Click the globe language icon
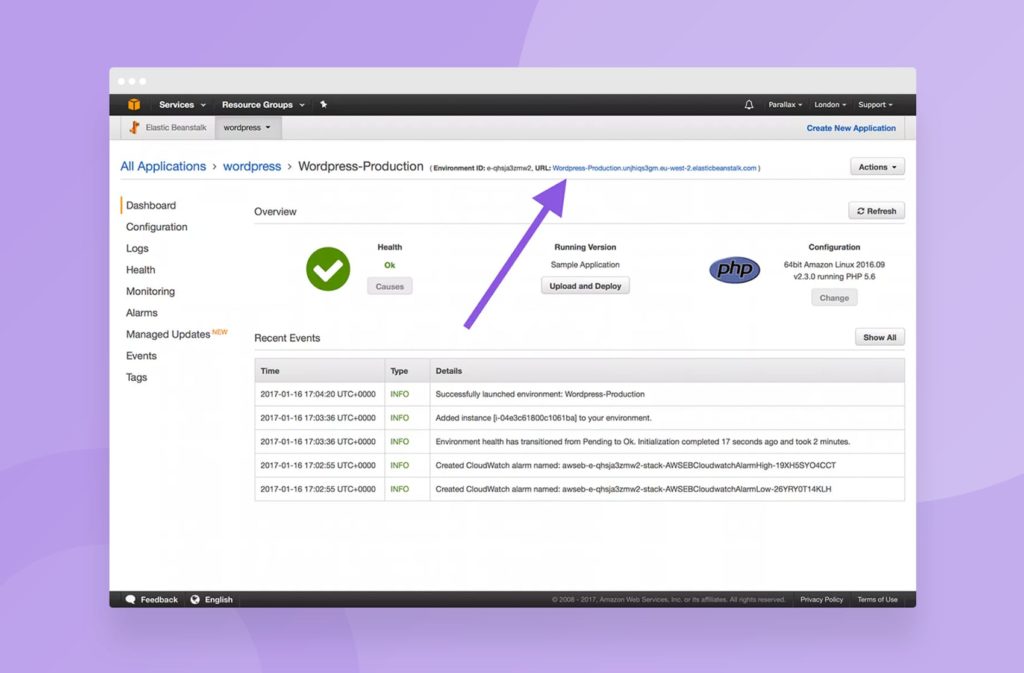This screenshot has height=673, width=1024. click(x=195, y=599)
